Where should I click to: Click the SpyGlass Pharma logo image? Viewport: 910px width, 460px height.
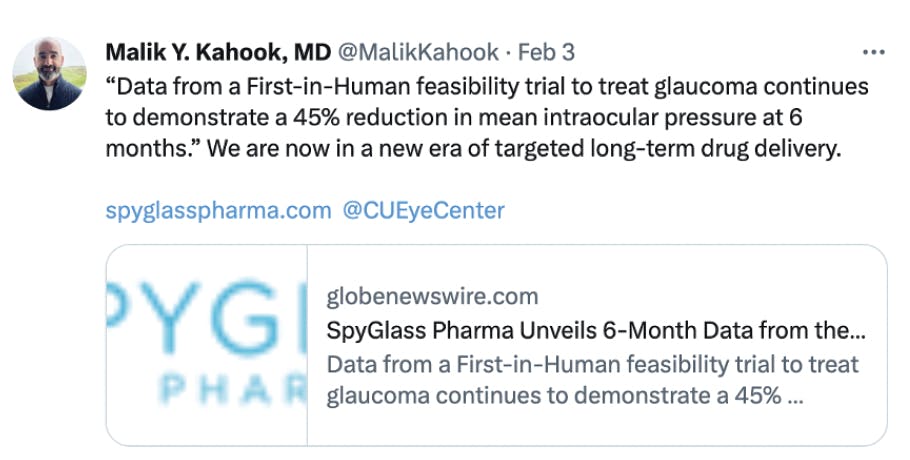(x=206, y=344)
